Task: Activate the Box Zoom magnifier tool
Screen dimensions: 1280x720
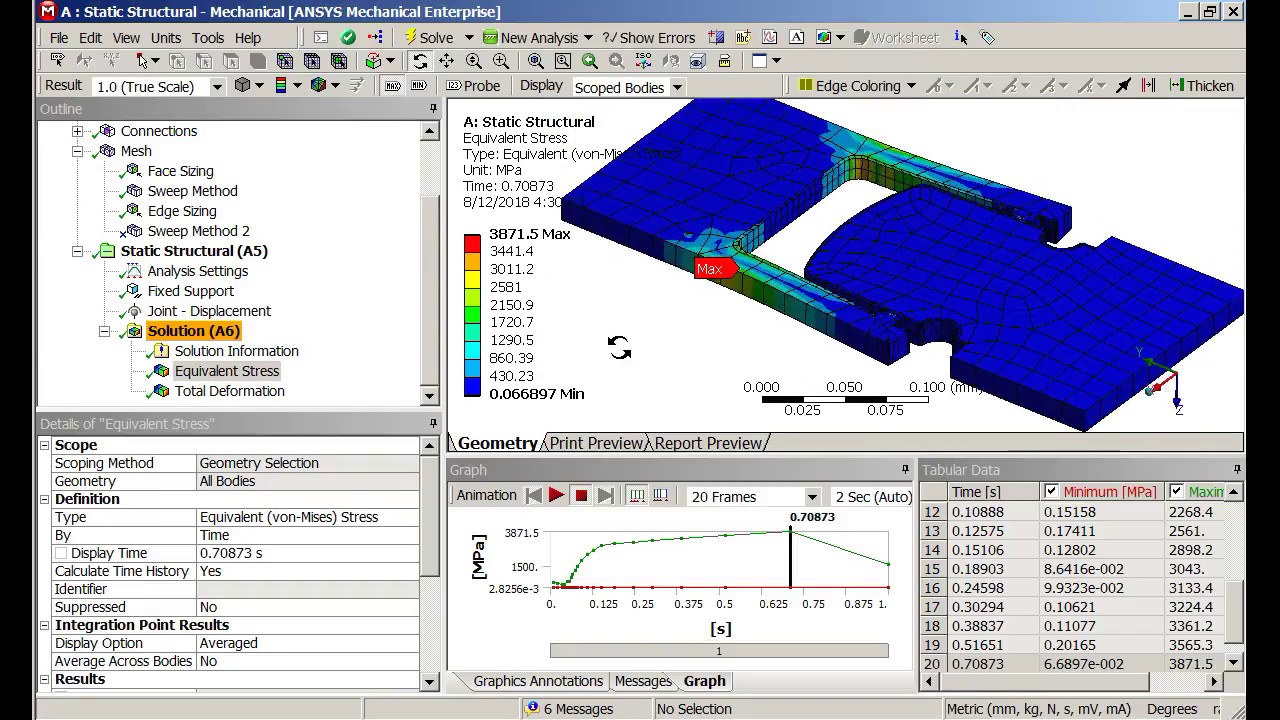Action: [500, 61]
